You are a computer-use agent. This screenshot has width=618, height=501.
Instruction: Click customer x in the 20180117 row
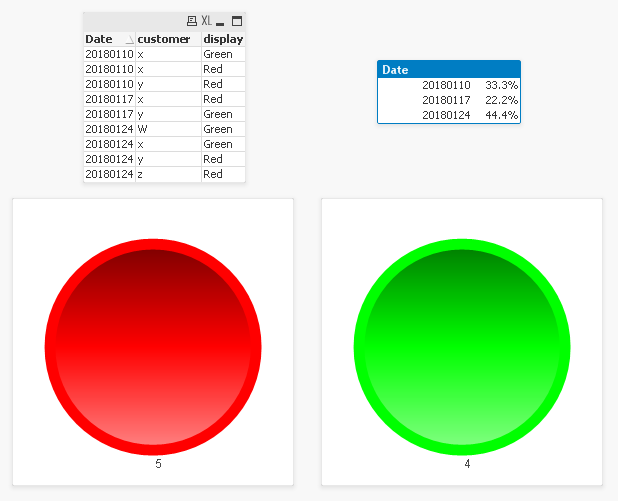[168, 99]
